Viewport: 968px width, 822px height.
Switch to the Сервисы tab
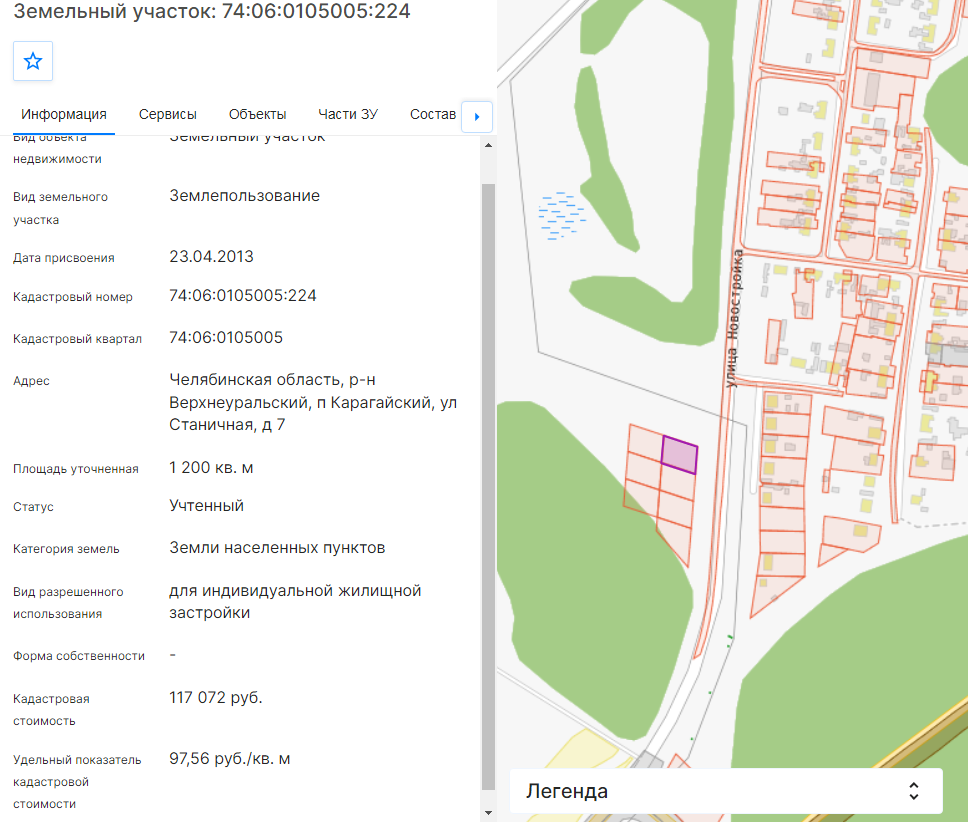coord(167,115)
